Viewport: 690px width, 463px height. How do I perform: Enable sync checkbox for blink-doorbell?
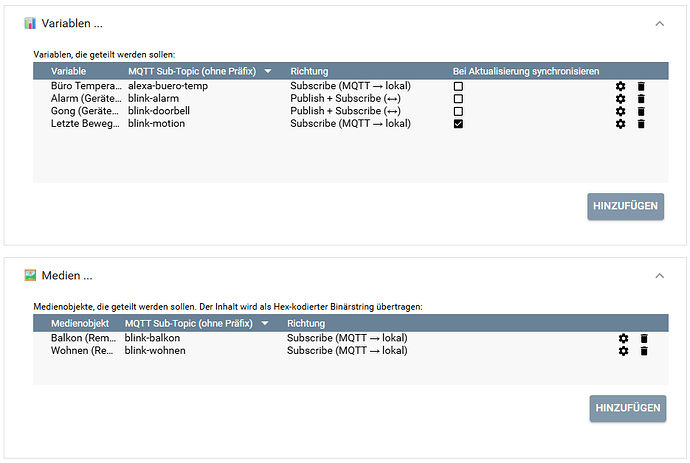pyautogui.click(x=458, y=111)
